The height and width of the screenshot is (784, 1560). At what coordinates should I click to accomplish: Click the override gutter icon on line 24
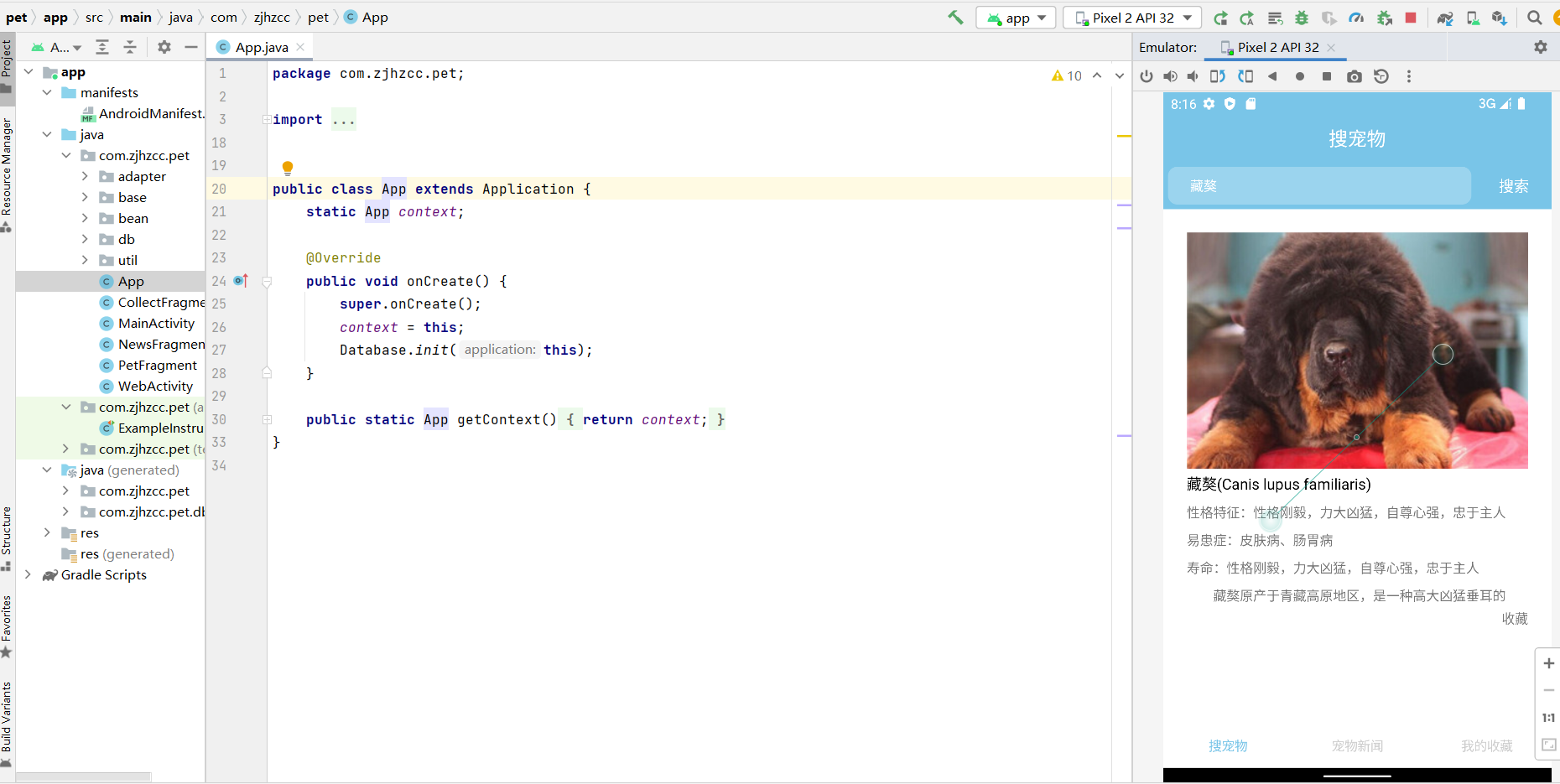pyautogui.click(x=241, y=281)
